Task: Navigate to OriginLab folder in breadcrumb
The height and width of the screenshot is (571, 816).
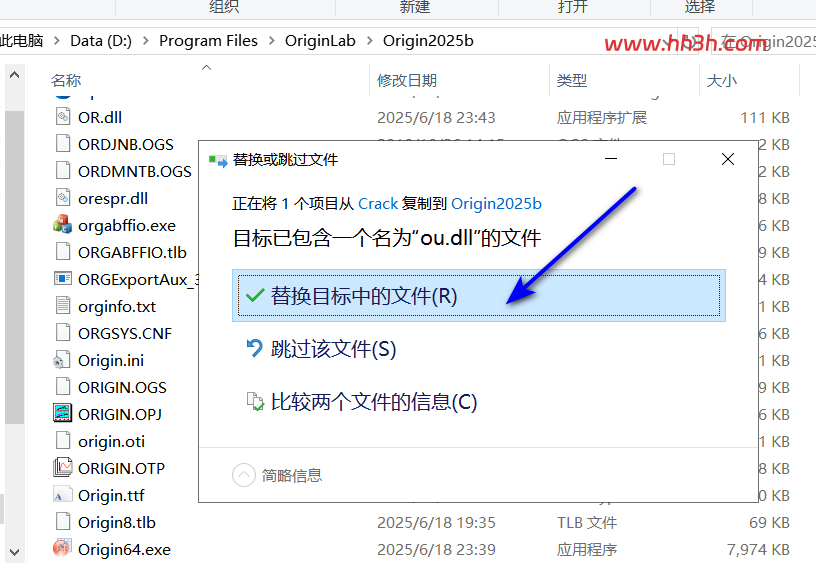Action: (320, 41)
